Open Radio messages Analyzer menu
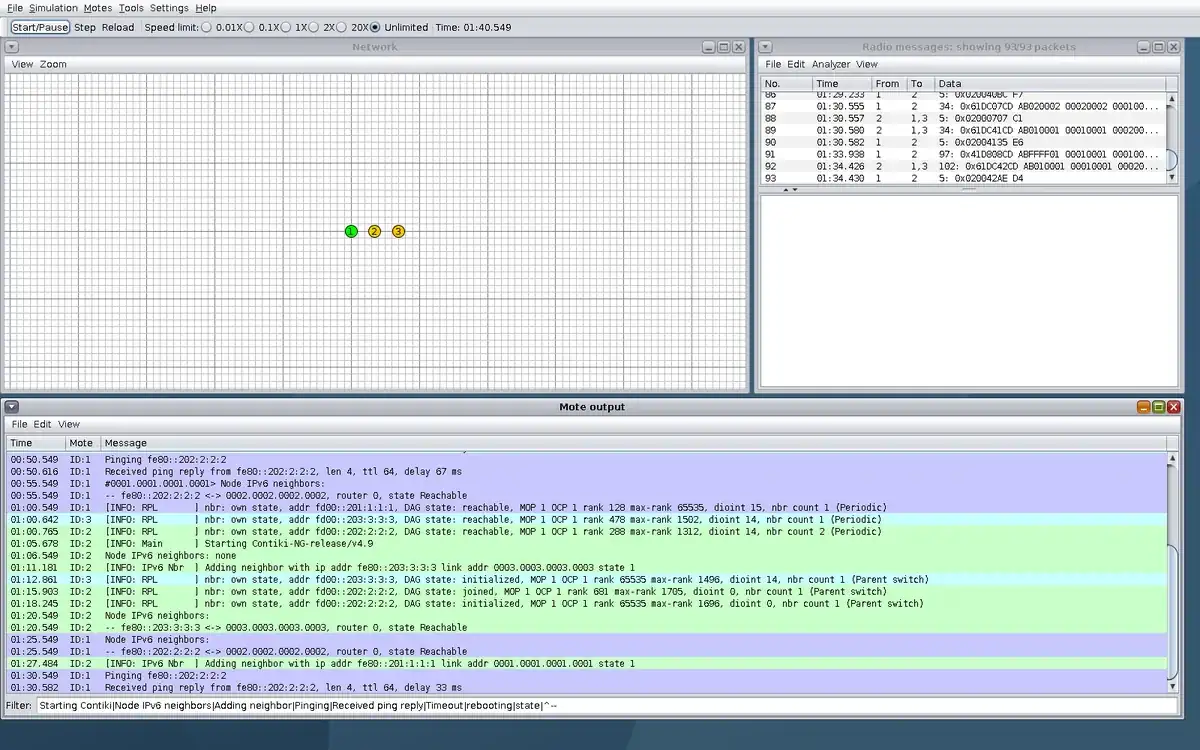This screenshot has height=750, width=1200. 831,64
